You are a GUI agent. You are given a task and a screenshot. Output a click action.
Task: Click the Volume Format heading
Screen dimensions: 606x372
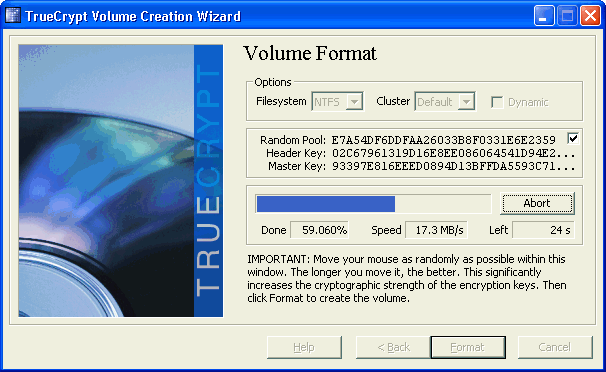[310, 54]
